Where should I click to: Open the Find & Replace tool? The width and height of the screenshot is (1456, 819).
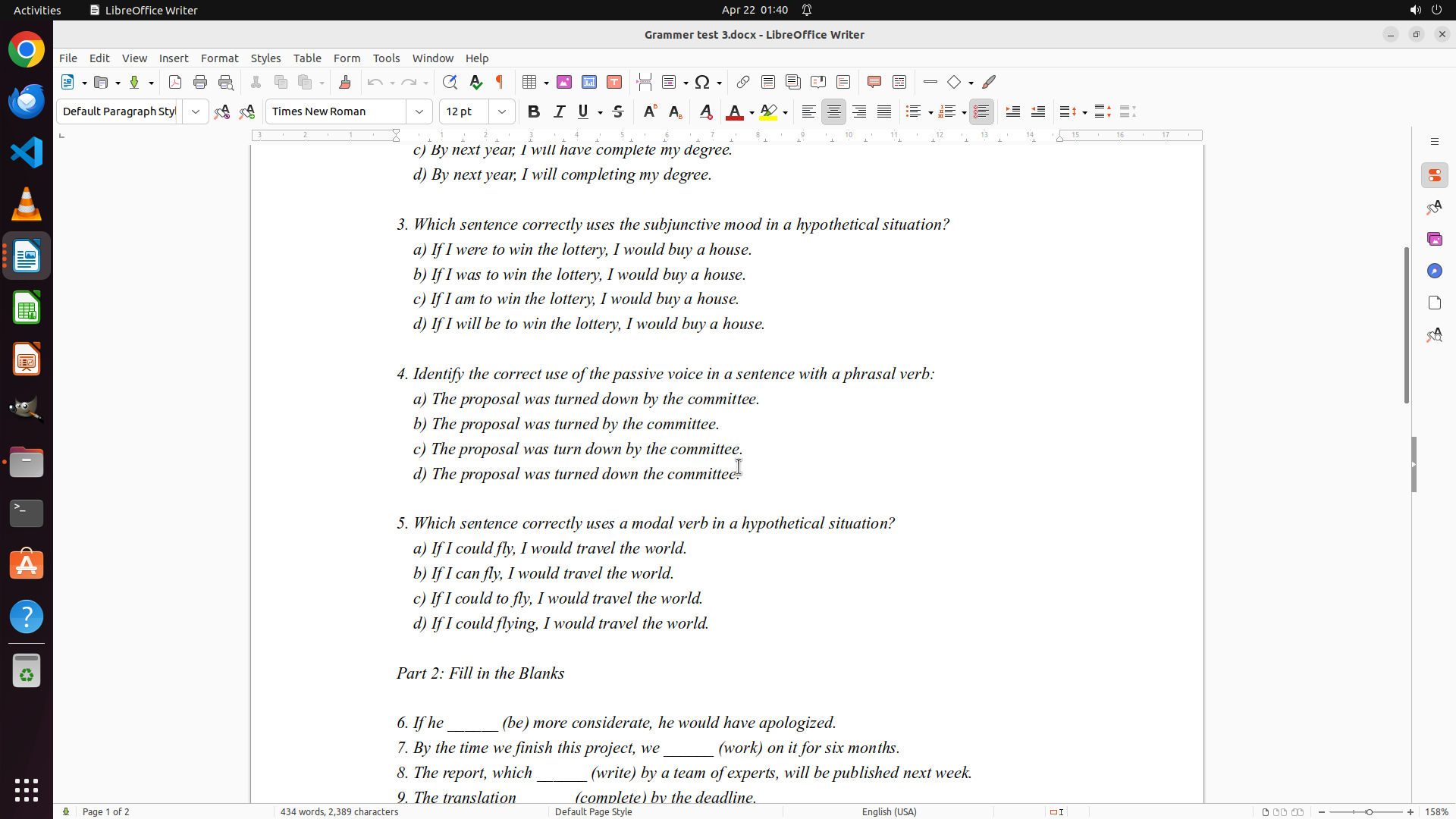(450, 82)
